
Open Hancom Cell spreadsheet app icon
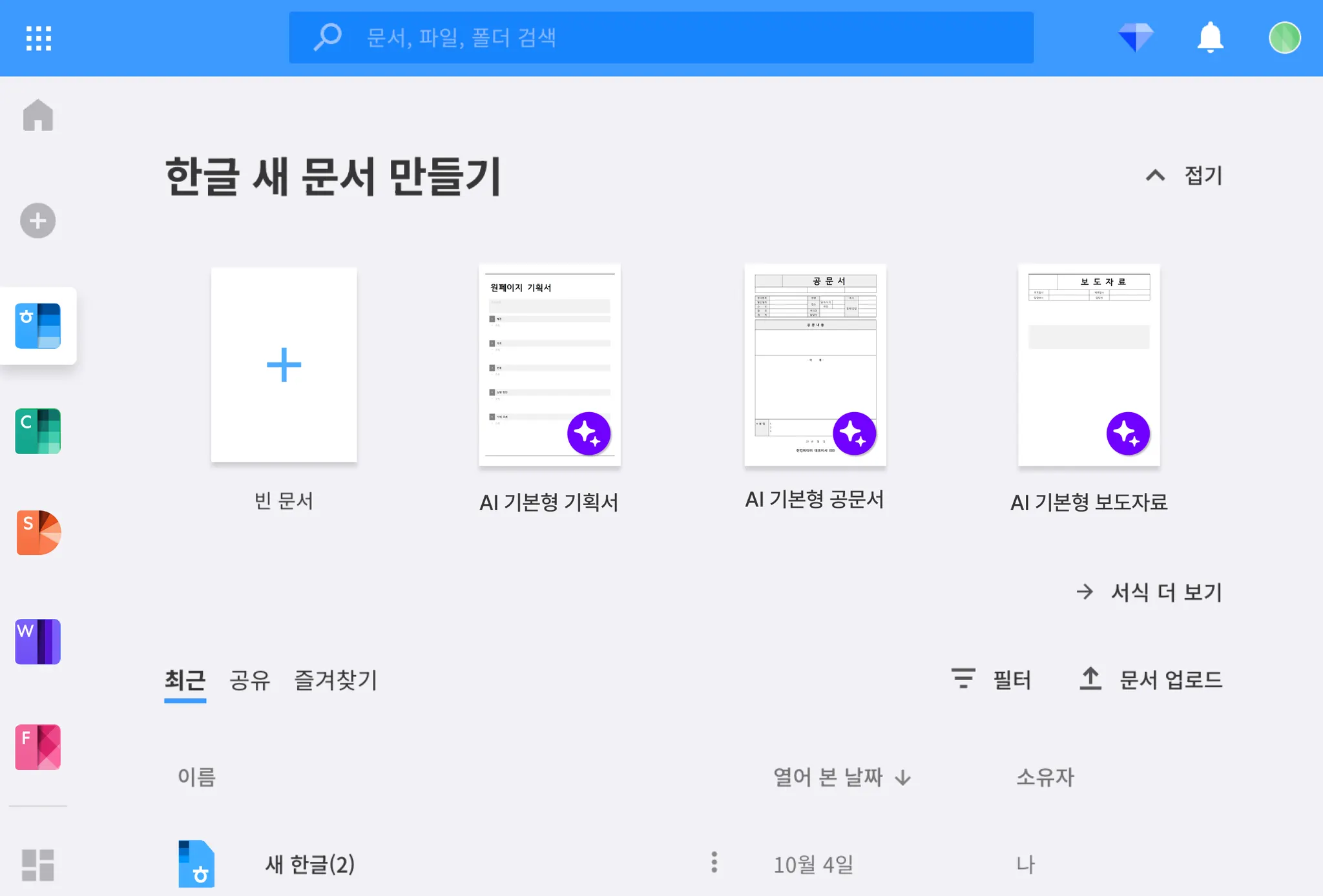pos(38,431)
